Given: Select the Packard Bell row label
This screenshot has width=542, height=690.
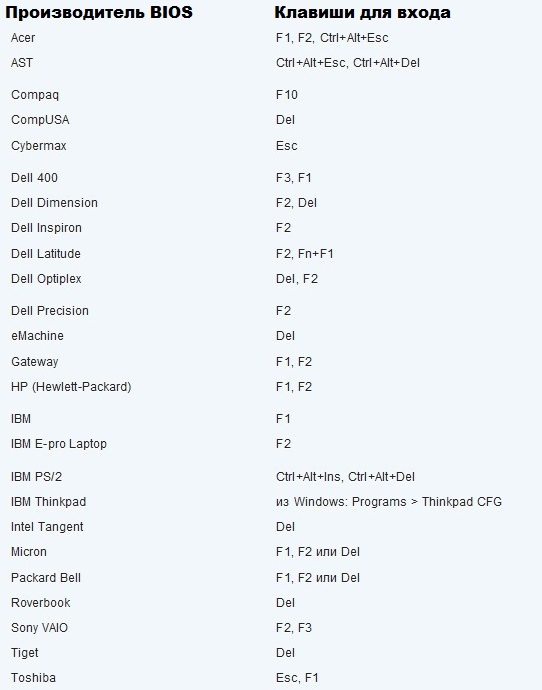Looking at the screenshot, I should [x=46, y=578].
